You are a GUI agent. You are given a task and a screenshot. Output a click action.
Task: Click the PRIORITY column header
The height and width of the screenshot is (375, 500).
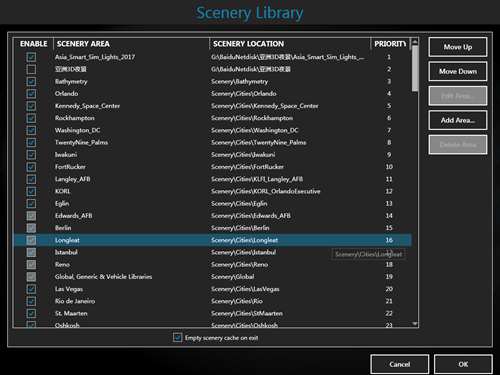click(x=390, y=44)
